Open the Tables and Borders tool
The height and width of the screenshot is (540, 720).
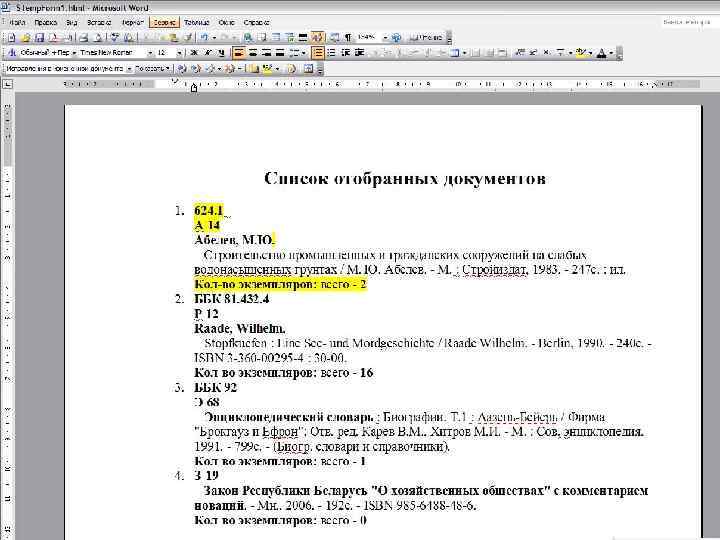tap(262, 38)
